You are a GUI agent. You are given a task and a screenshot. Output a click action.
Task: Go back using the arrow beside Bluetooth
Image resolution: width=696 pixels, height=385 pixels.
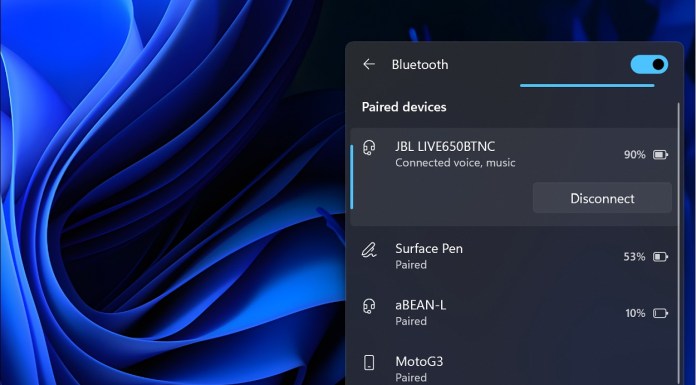tap(369, 64)
